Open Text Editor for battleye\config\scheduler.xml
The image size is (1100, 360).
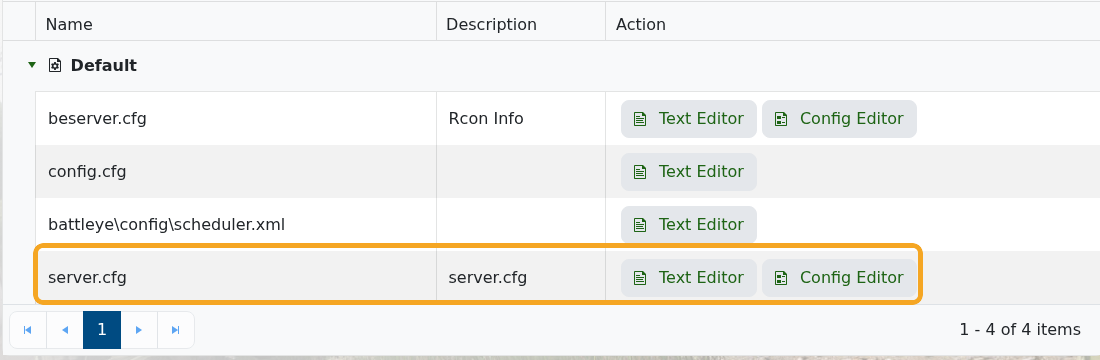point(689,225)
